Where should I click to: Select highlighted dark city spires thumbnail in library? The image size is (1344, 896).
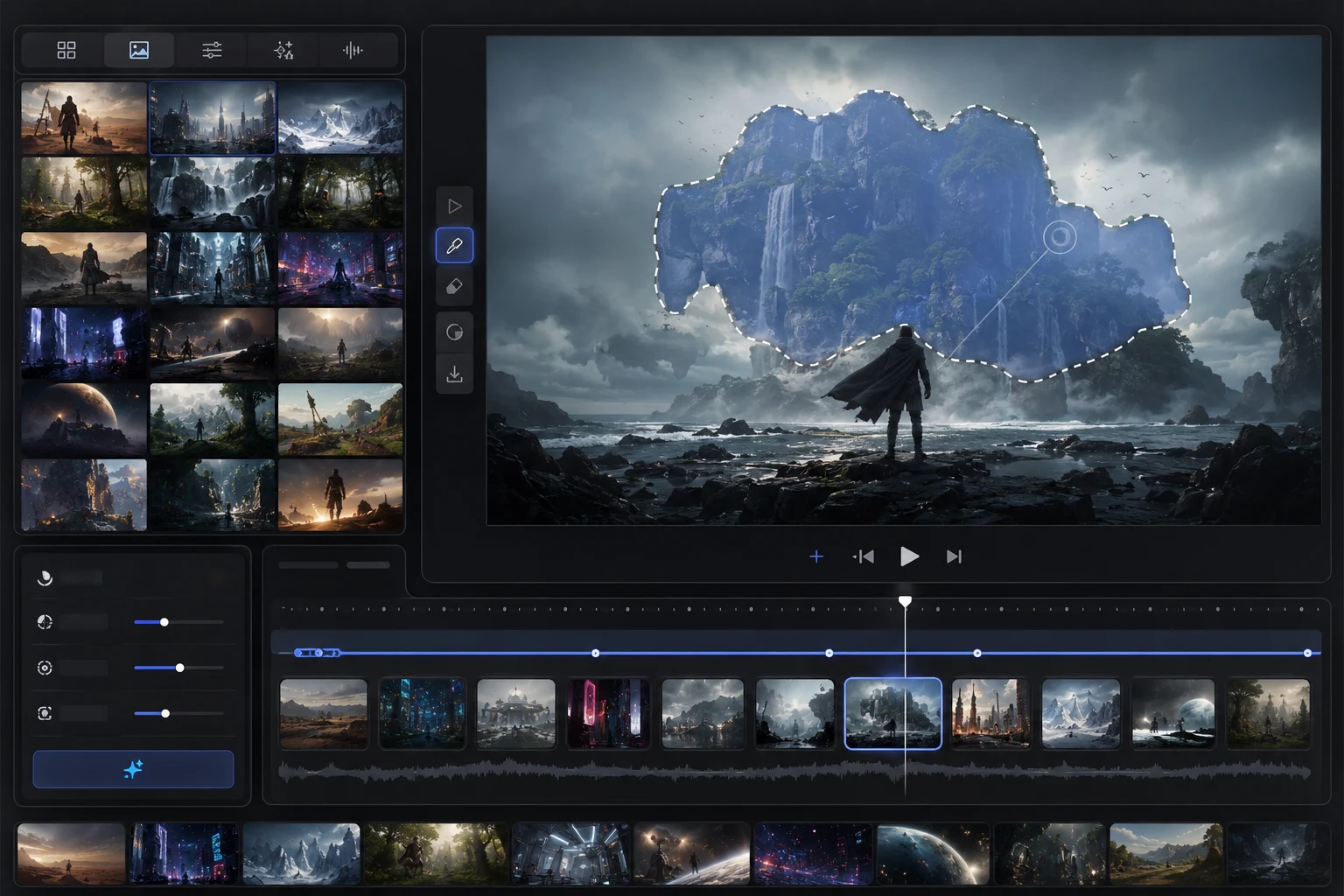[x=213, y=118]
